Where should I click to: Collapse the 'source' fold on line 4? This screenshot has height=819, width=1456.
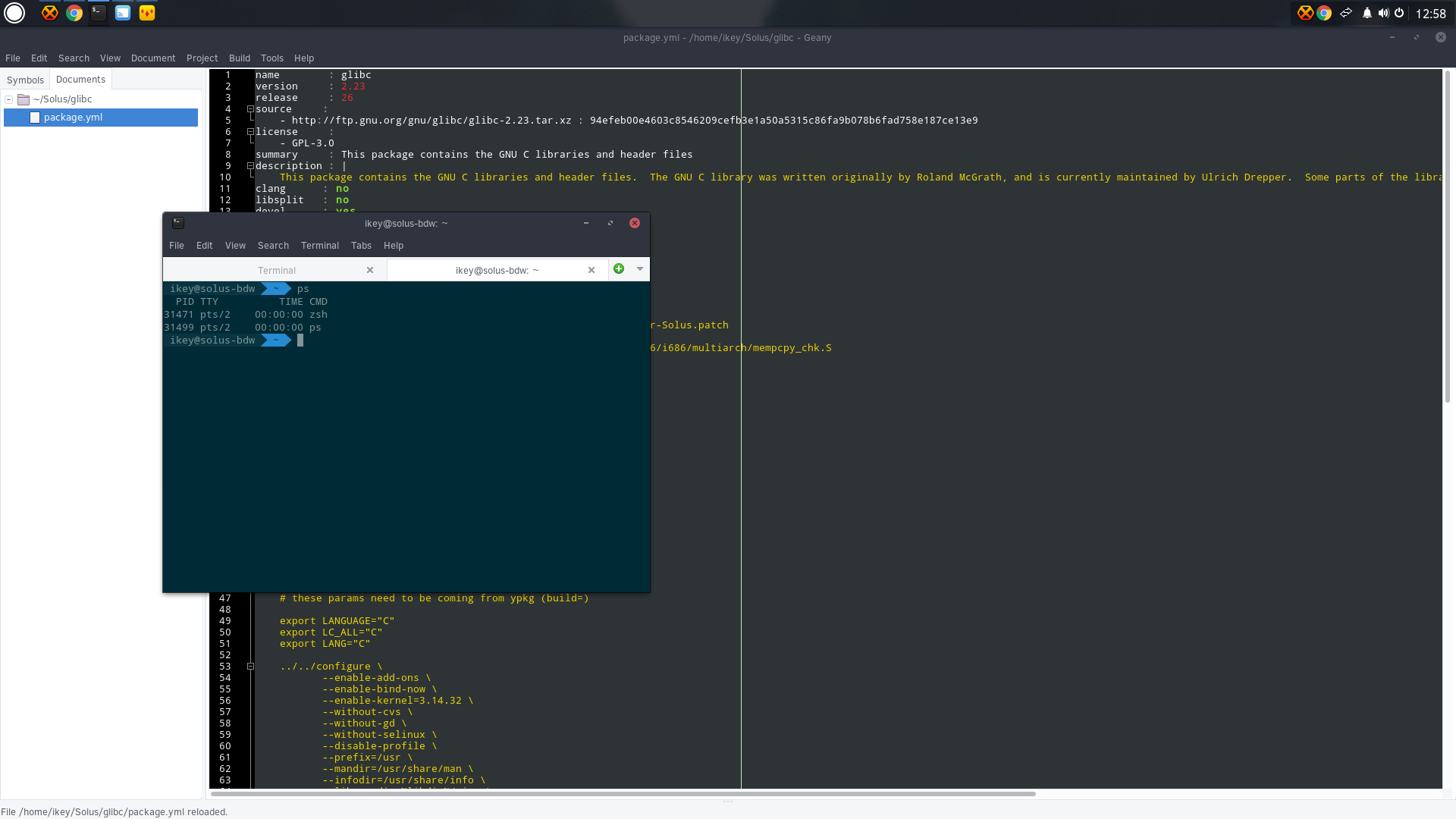[250, 109]
